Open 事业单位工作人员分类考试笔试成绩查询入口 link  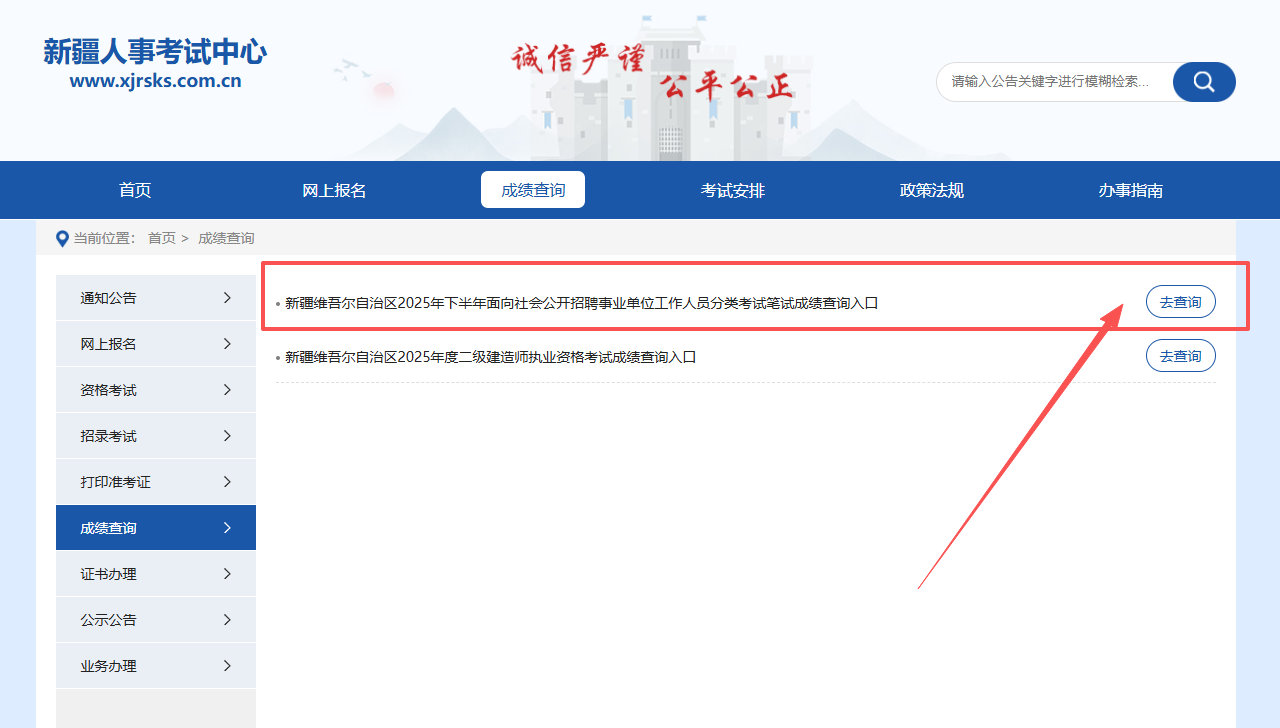click(581, 303)
